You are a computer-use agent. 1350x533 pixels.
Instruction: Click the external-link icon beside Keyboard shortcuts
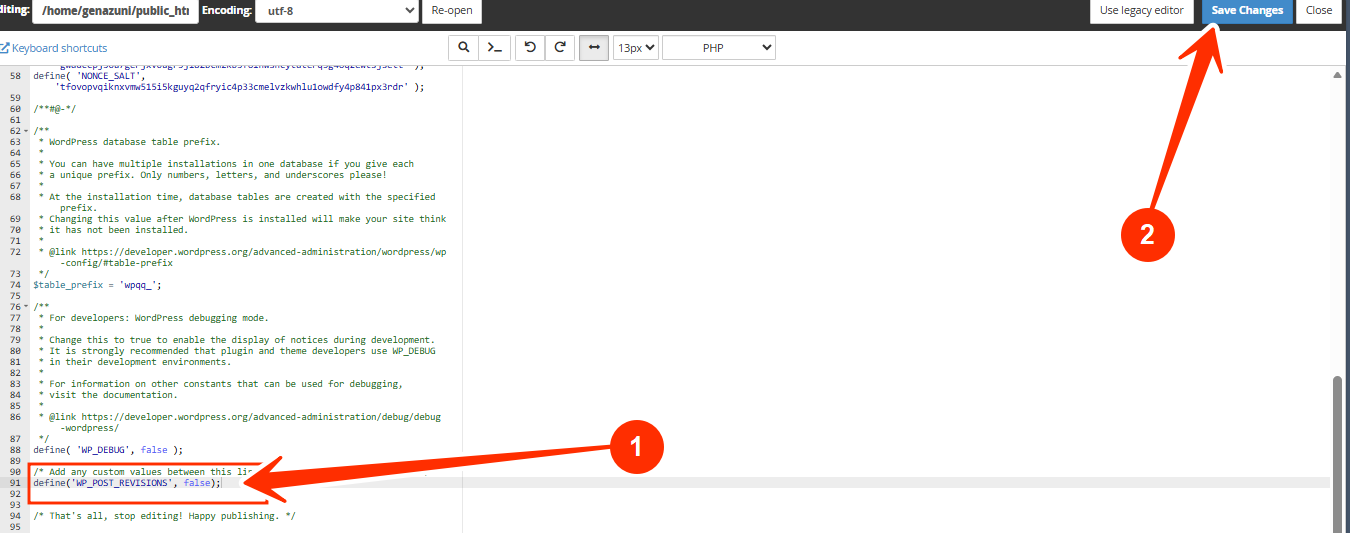tap(5, 48)
